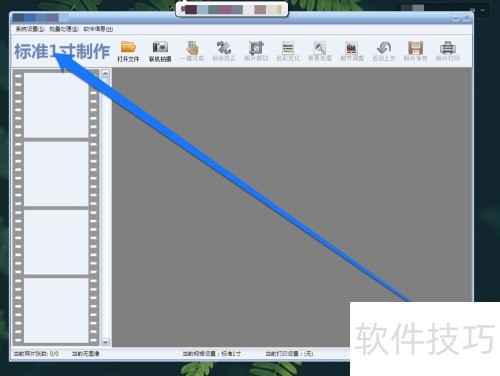Click the 联机拍摄 camera capture icon
Screen dimensions: 500x376
coord(160,47)
